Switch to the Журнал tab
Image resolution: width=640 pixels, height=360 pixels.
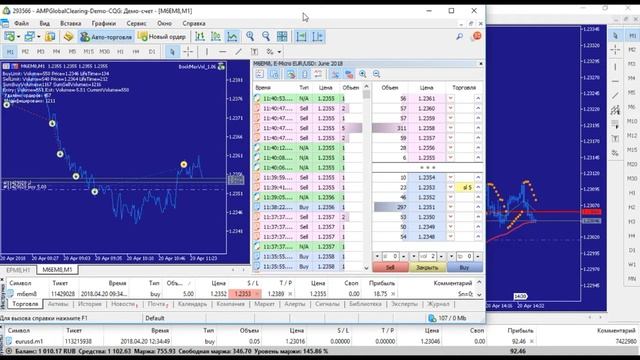(438, 304)
